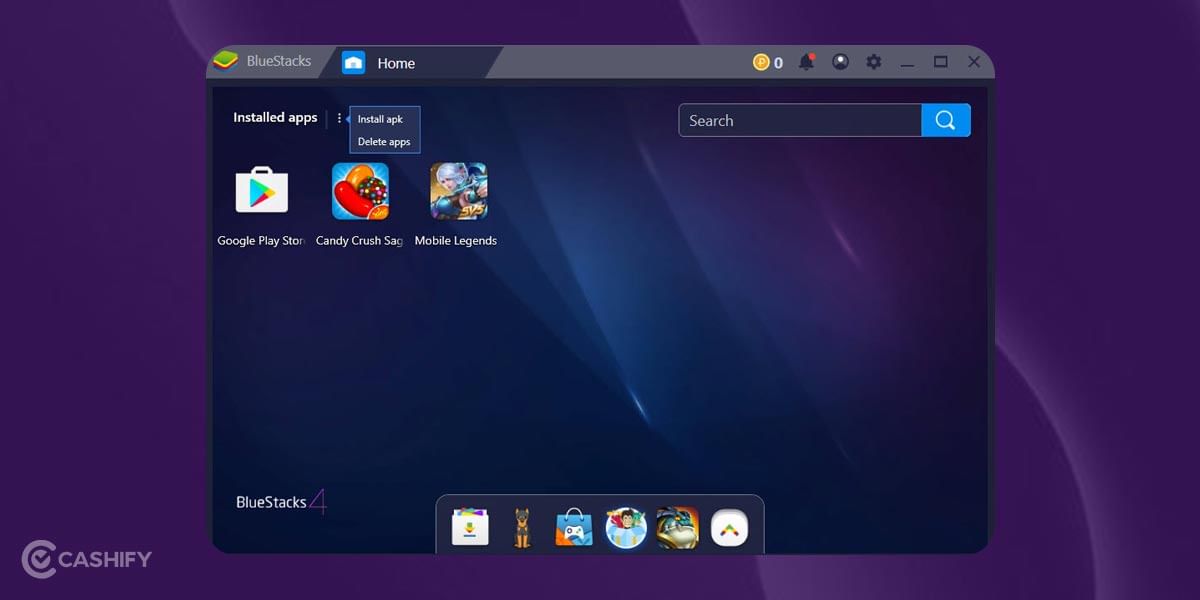The image size is (1200, 600).
Task: Click the search magnifier button
Action: tap(946, 120)
